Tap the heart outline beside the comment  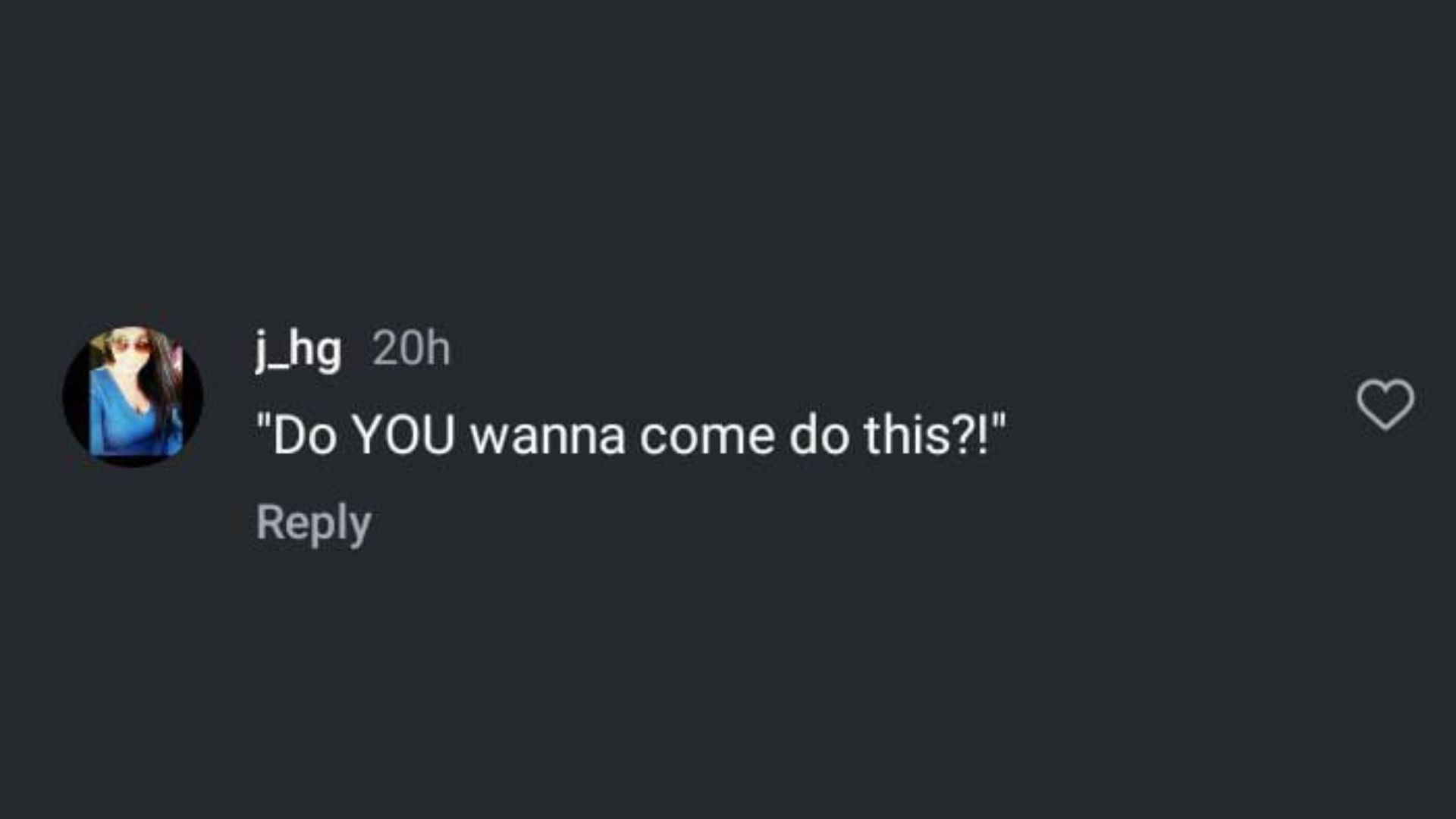pyautogui.click(x=1385, y=404)
